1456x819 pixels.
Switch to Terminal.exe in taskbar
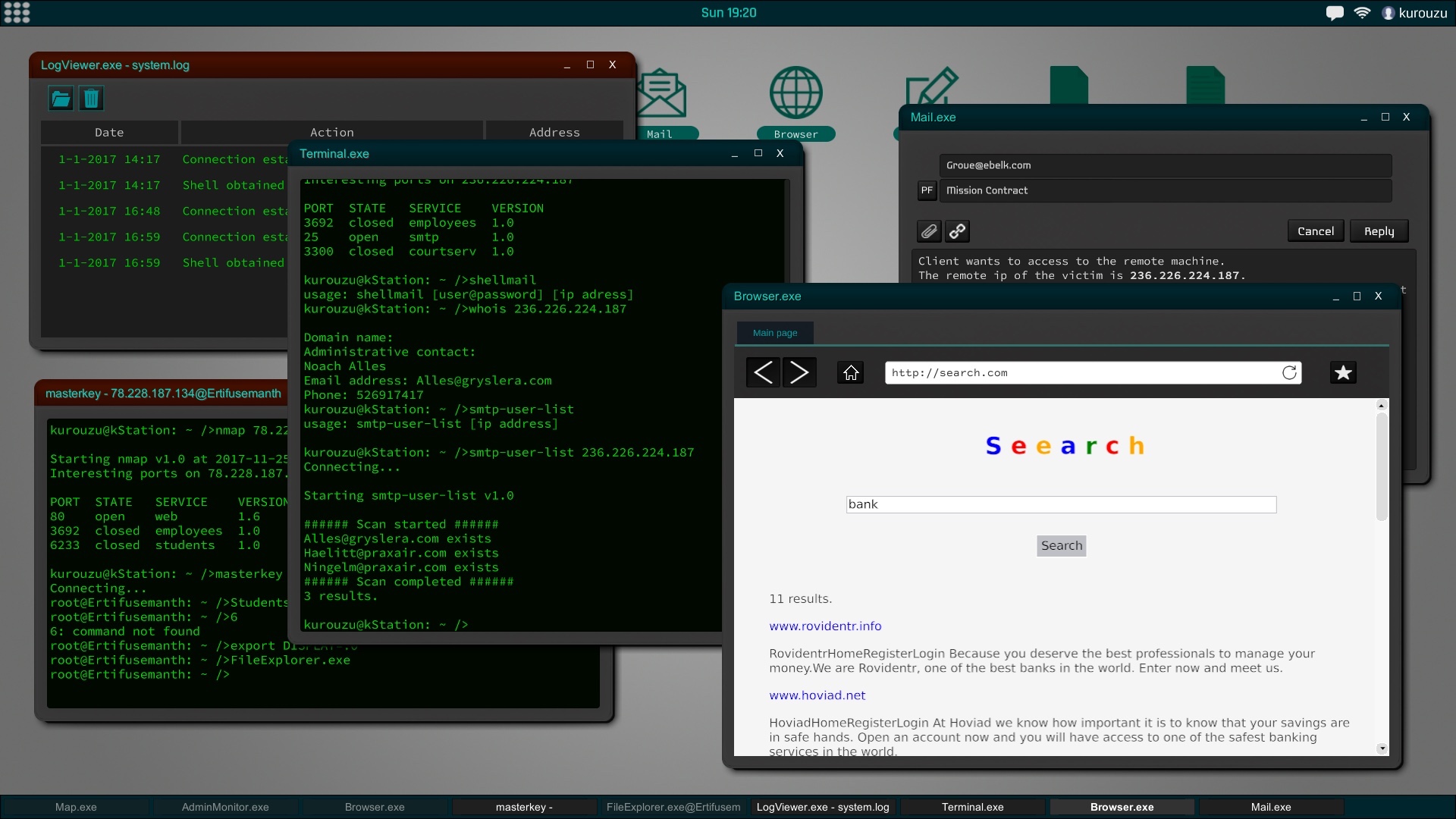point(972,807)
